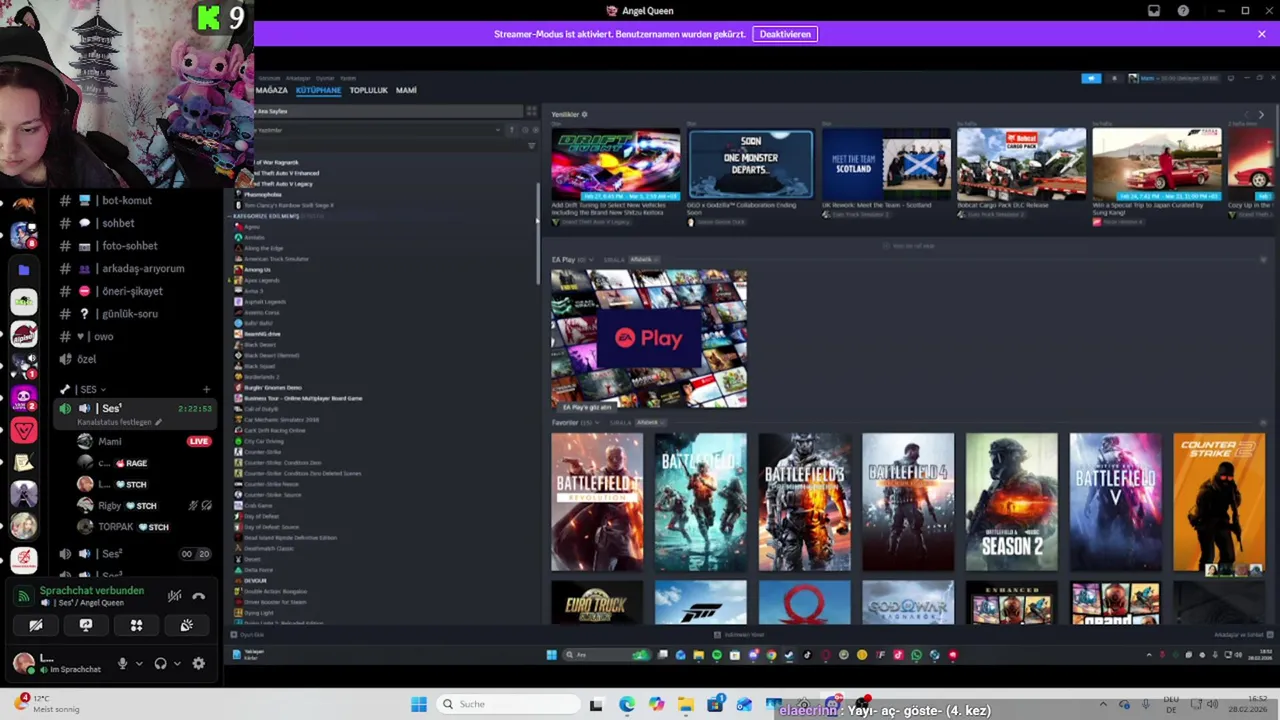Open Bobcat Cargo Pack news card
The width and height of the screenshot is (1280, 720).
[x=1021, y=163]
